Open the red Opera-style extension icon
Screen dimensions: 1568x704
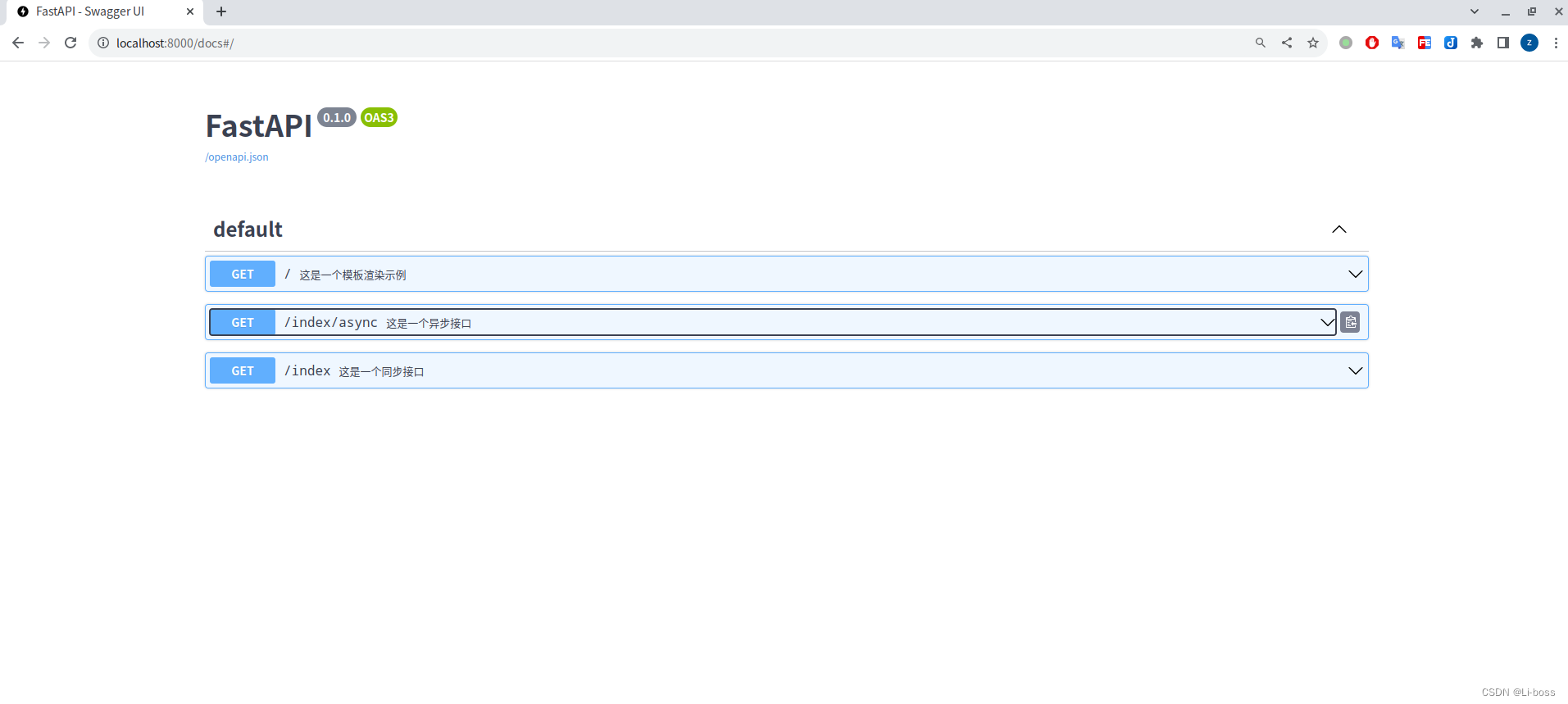click(1372, 43)
